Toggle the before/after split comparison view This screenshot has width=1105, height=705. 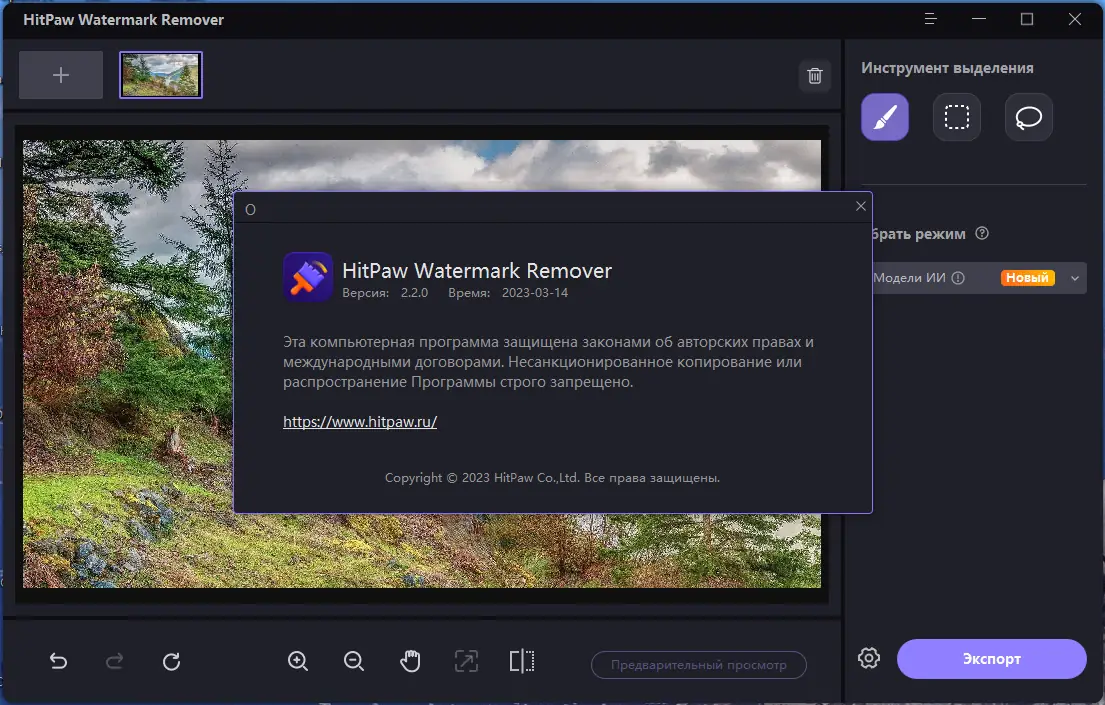pos(522,661)
